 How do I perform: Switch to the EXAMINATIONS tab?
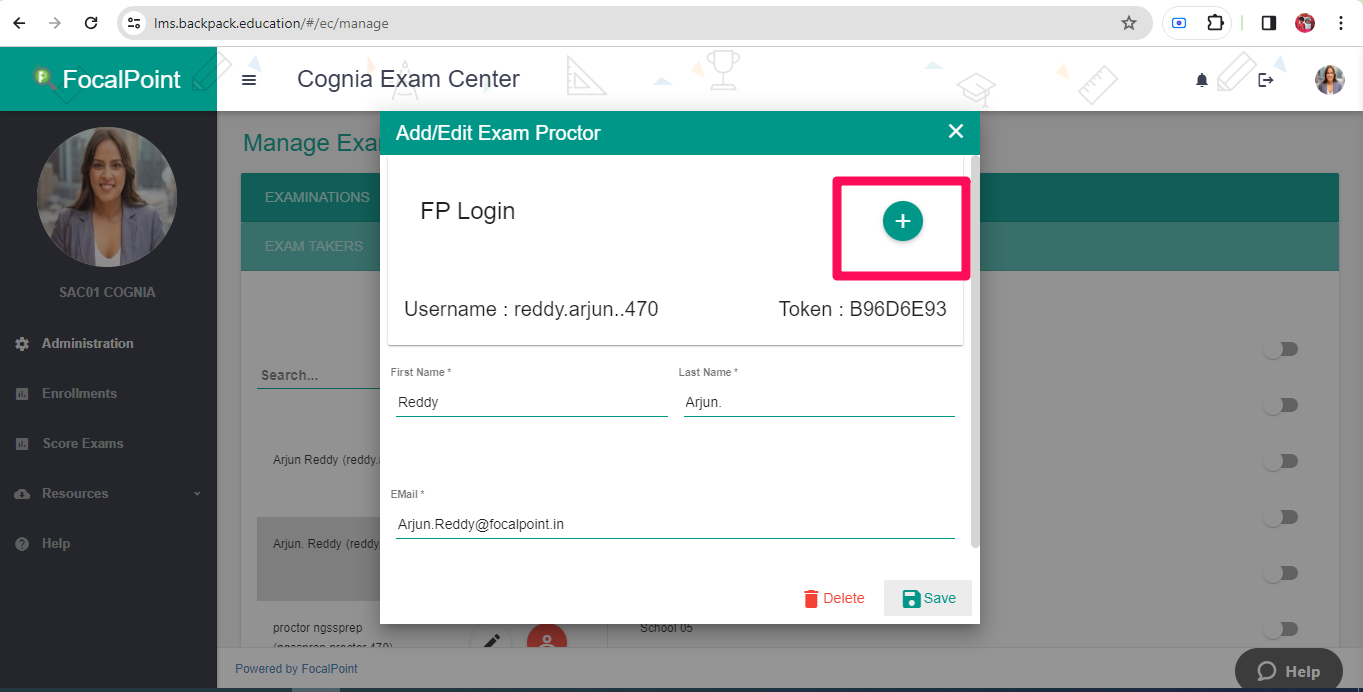(x=317, y=197)
